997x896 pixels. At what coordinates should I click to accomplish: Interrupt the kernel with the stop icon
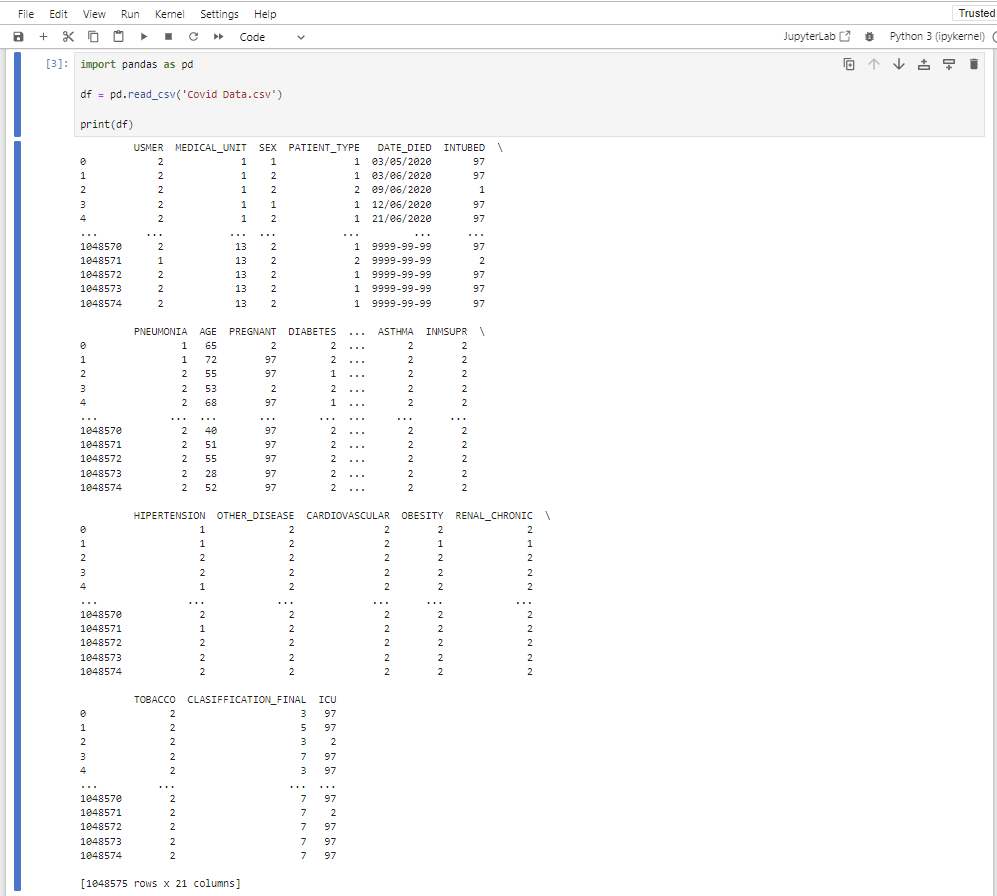coord(168,37)
